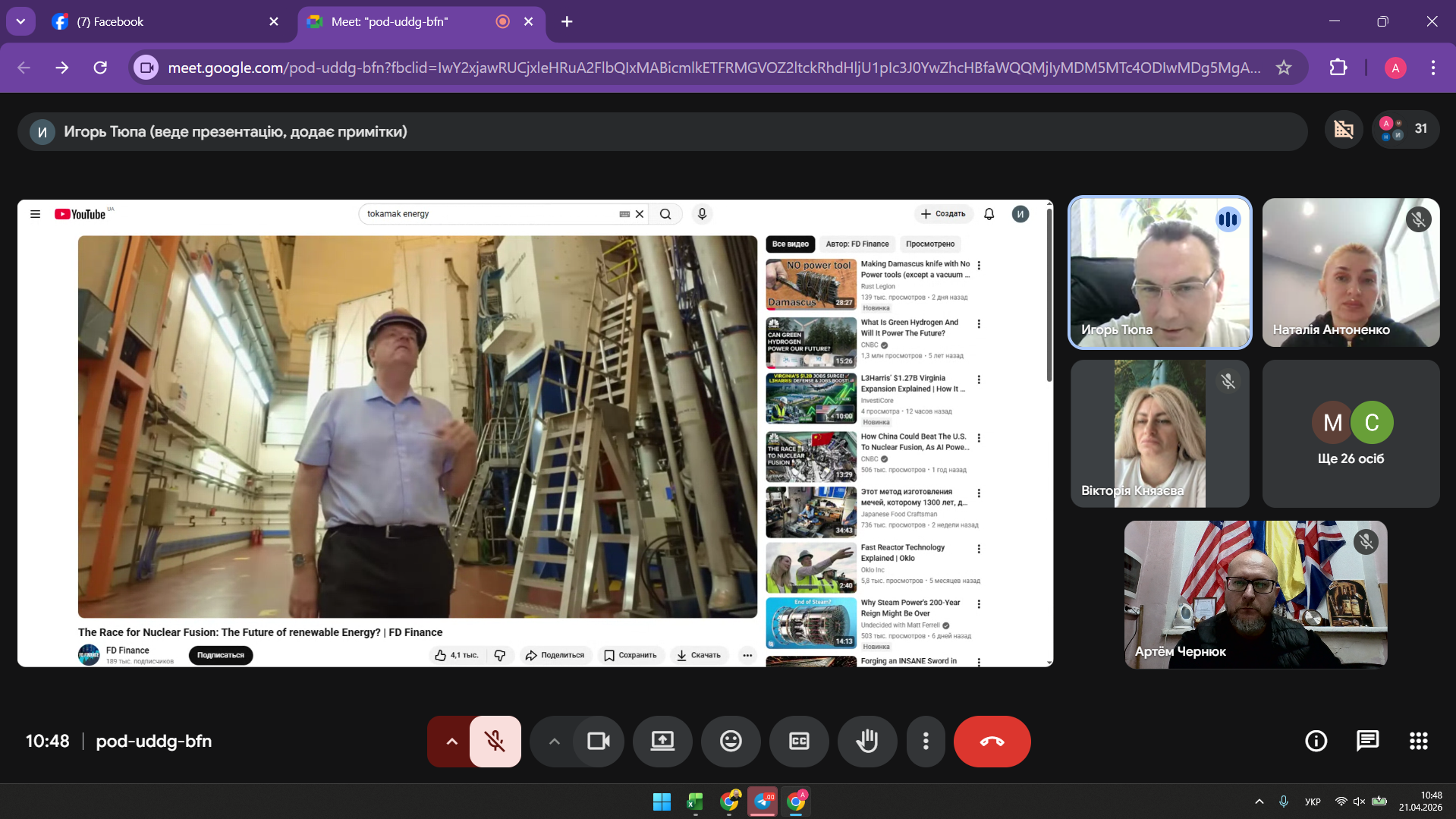Unmute the microphone in Meet

tap(495, 741)
